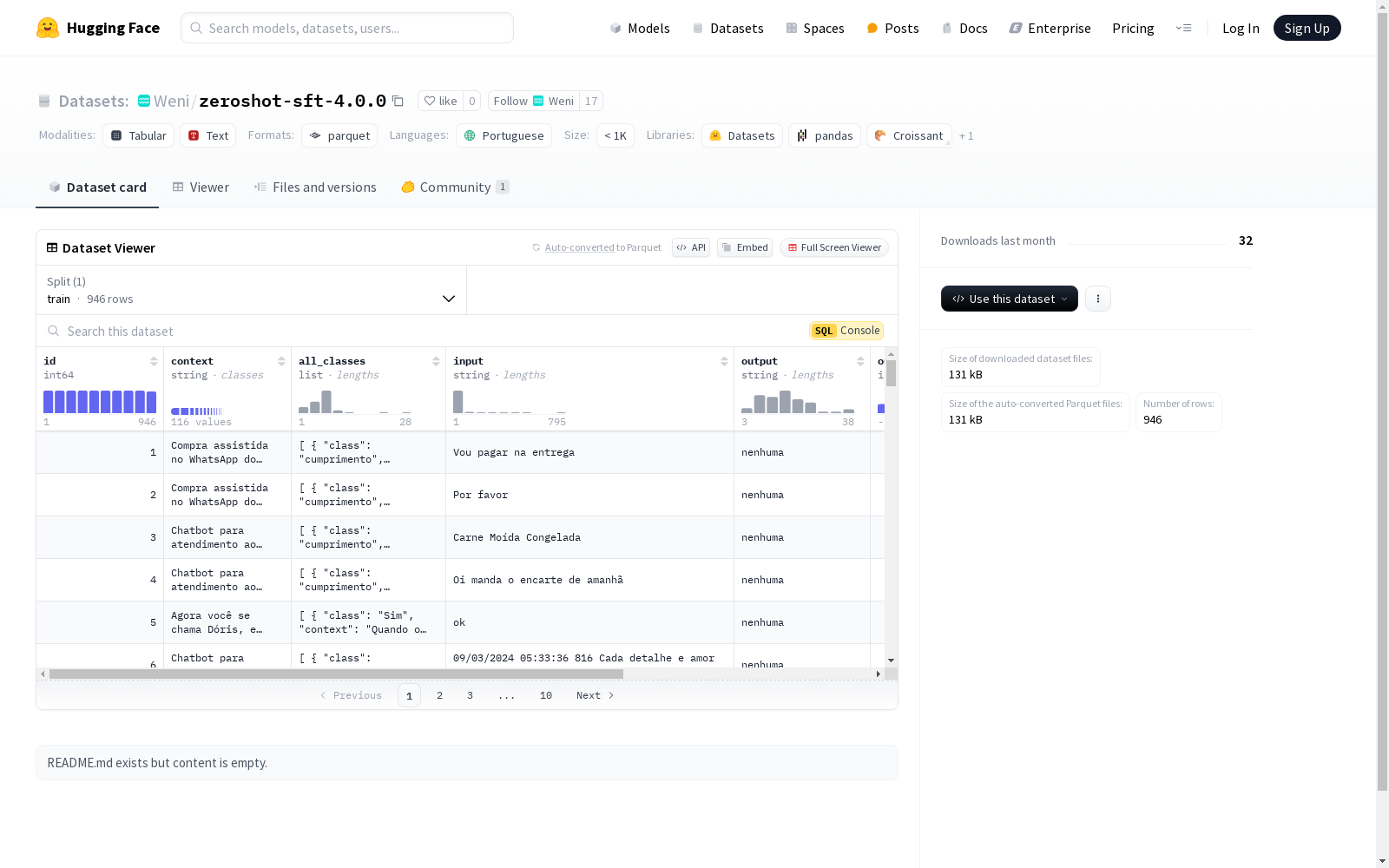Sort the context column with its arrows
The image size is (1389, 868).
281,361
